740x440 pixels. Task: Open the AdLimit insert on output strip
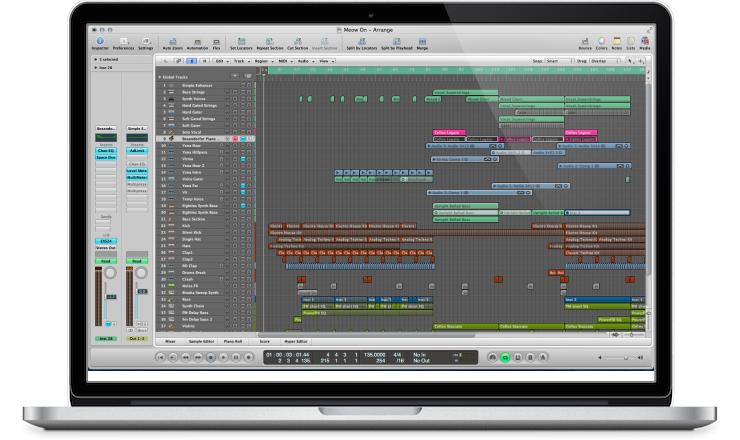[x=137, y=151]
